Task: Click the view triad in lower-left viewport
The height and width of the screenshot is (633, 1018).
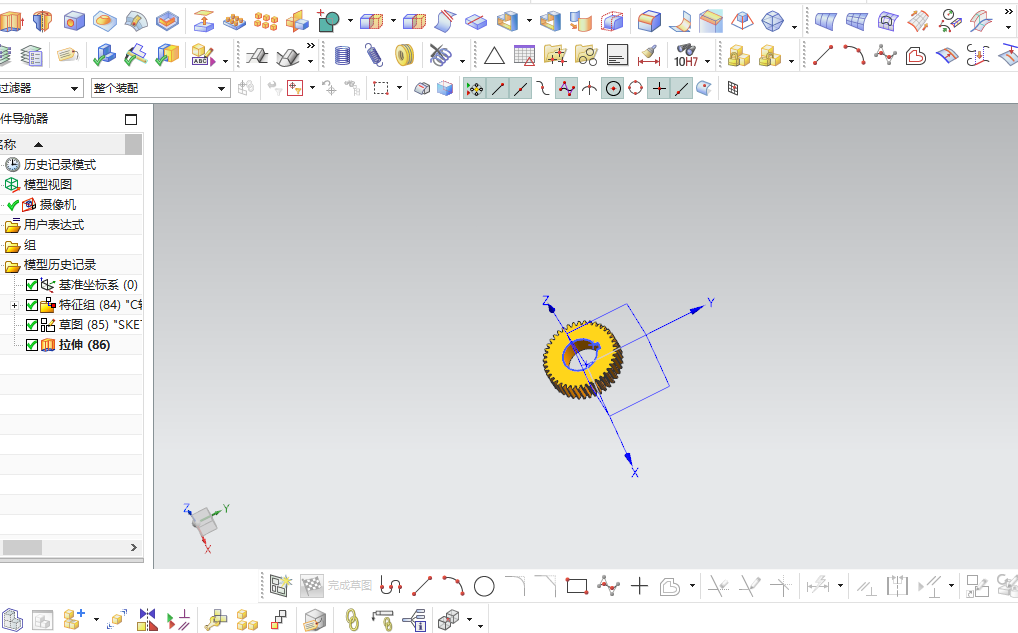Action: click(x=206, y=527)
